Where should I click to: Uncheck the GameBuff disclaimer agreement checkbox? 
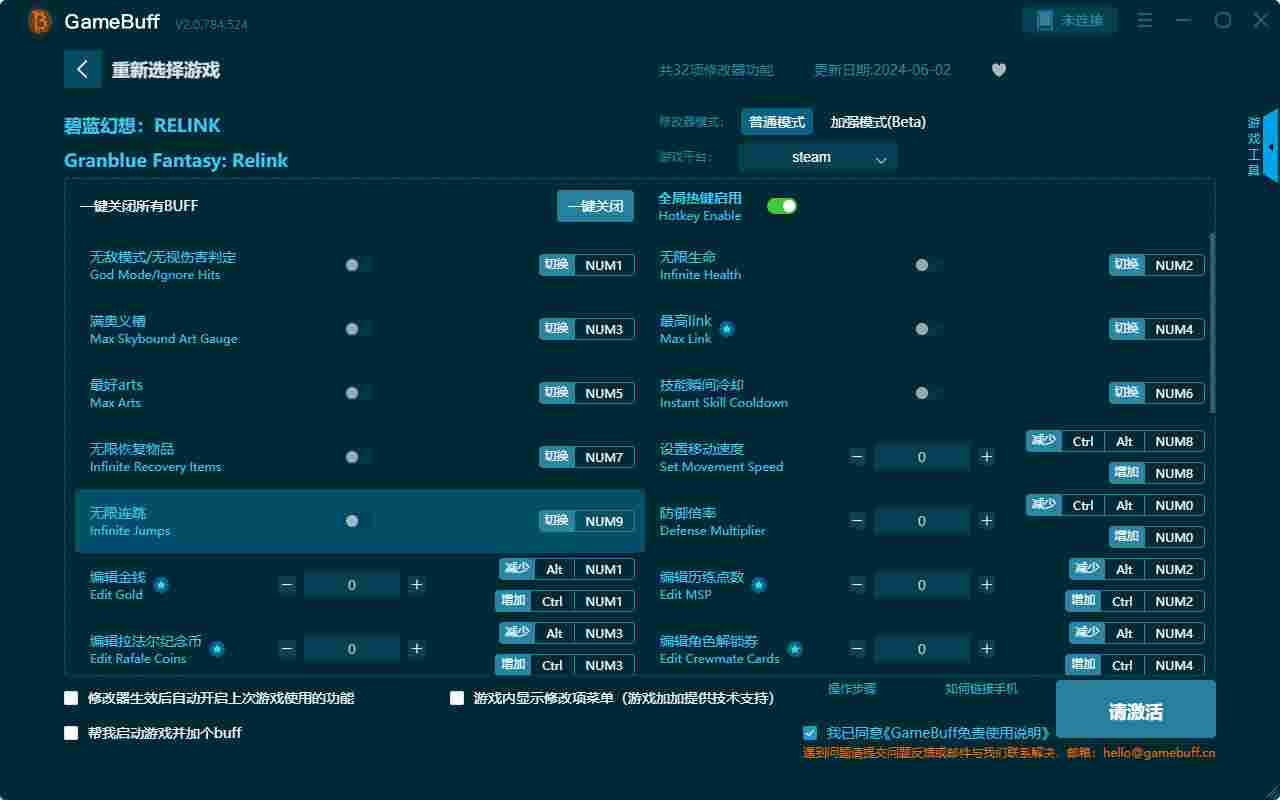[x=810, y=733]
